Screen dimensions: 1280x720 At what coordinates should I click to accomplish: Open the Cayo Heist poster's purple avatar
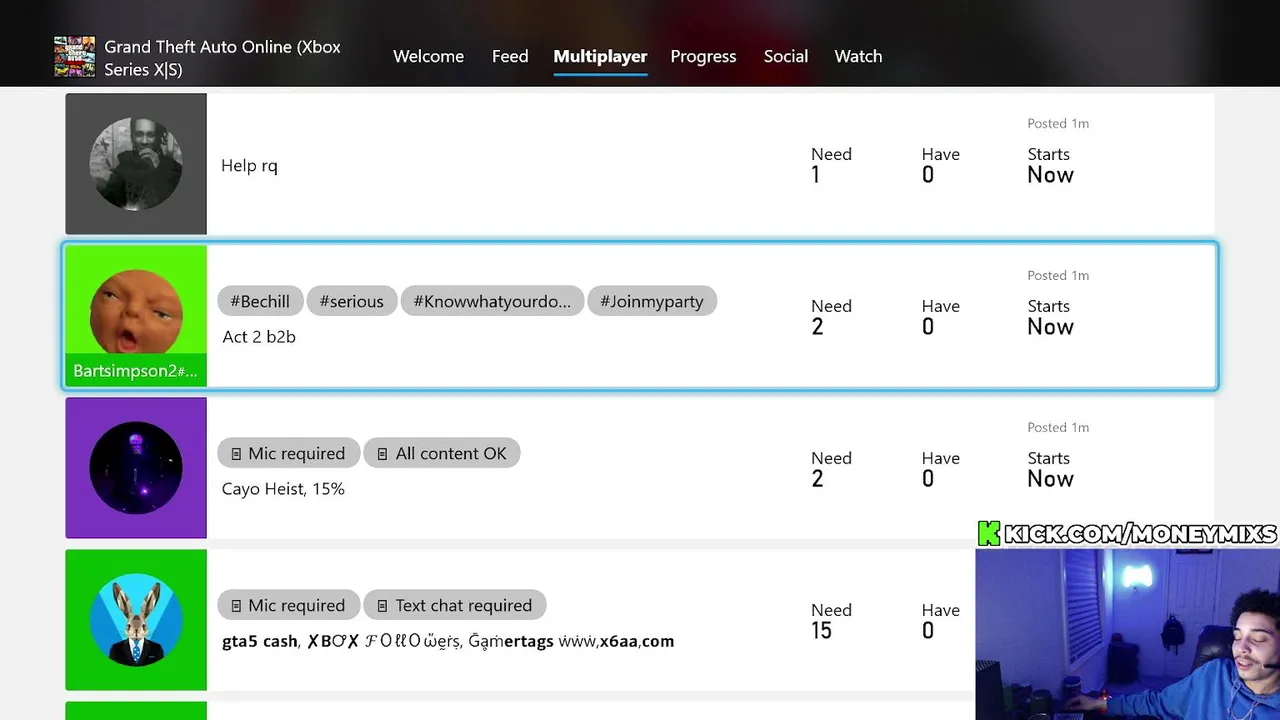pyautogui.click(x=136, y=468)
